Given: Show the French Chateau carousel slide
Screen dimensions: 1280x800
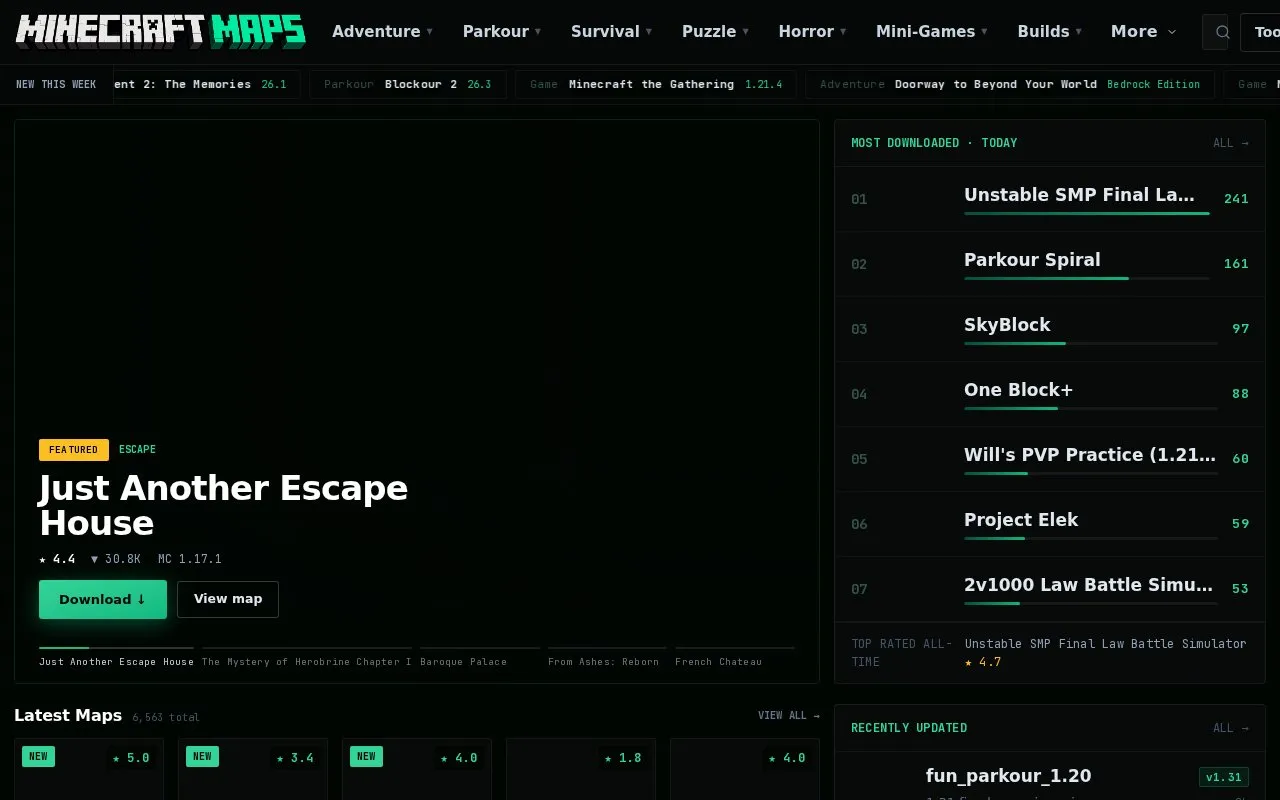Looking at the screenshot, I should coord(735,657).
